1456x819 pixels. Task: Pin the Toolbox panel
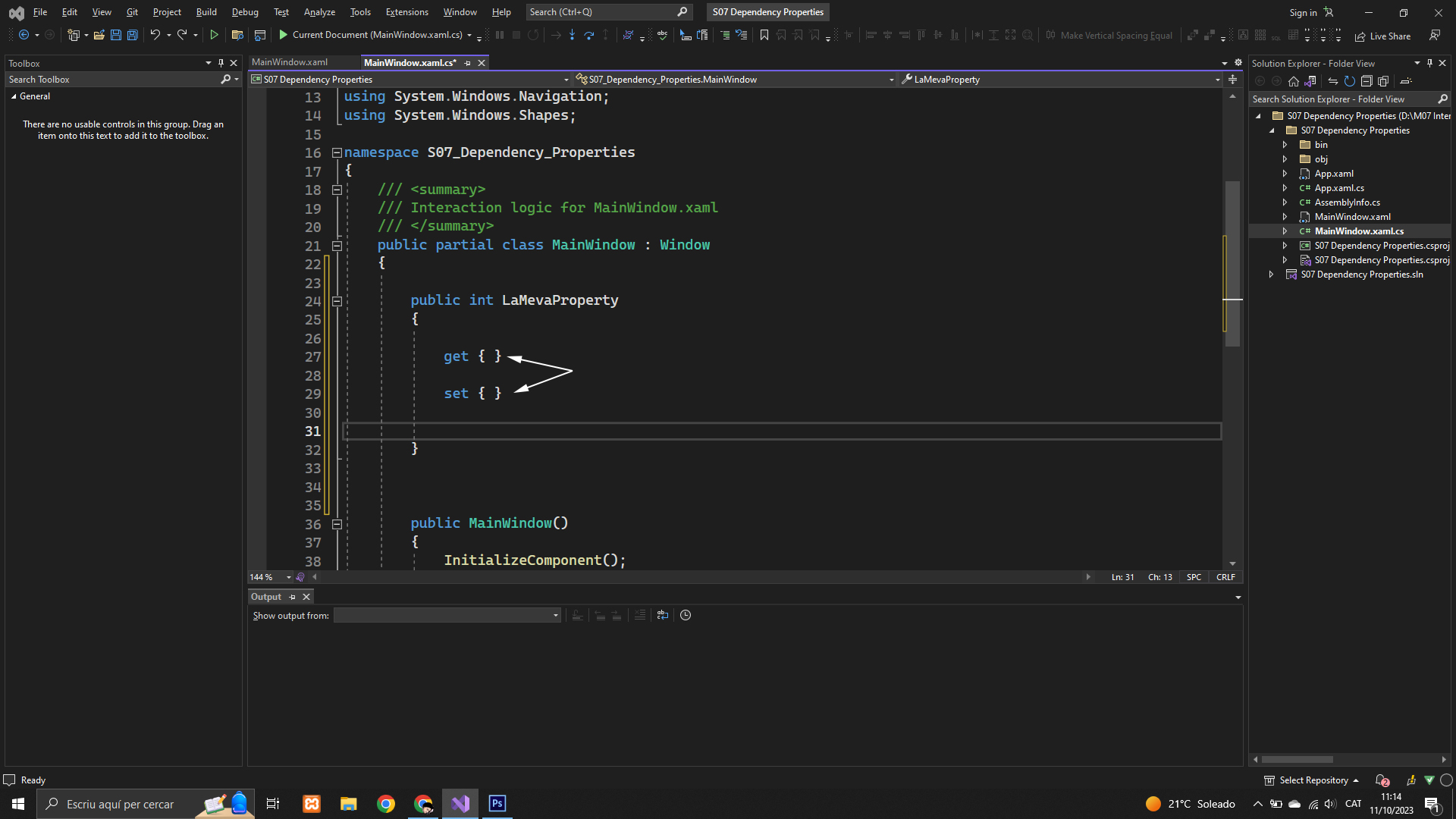(x=221, y=63)
